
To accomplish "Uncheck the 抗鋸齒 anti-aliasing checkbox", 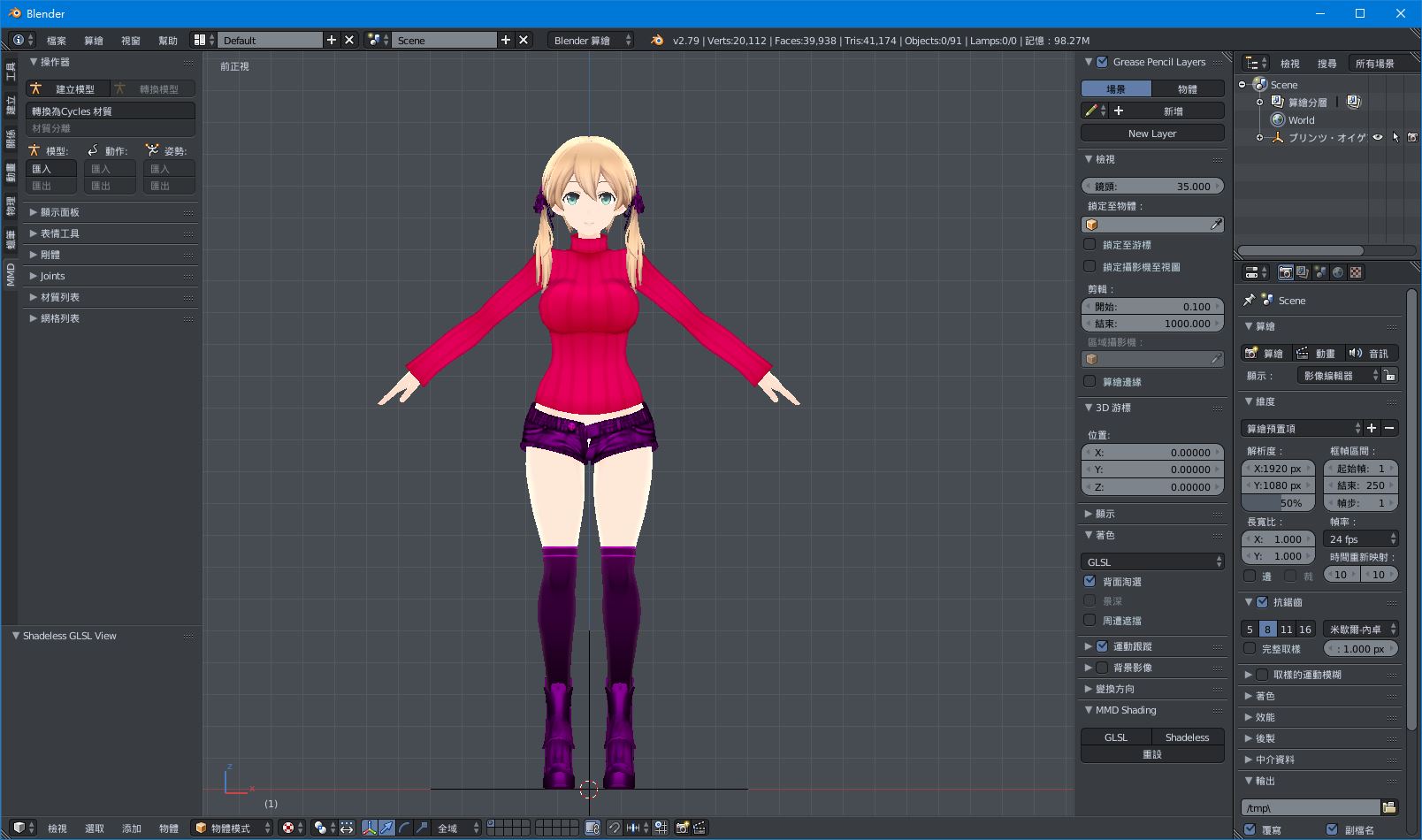I will pyautogui.click(x=1260, y=601).
